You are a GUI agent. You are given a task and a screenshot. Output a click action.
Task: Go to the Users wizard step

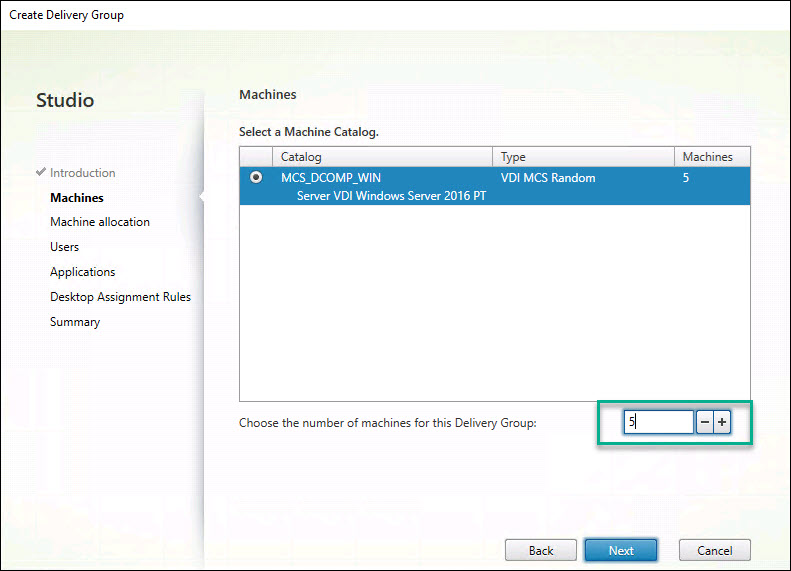pyautogui.click(x=65, y=247)
